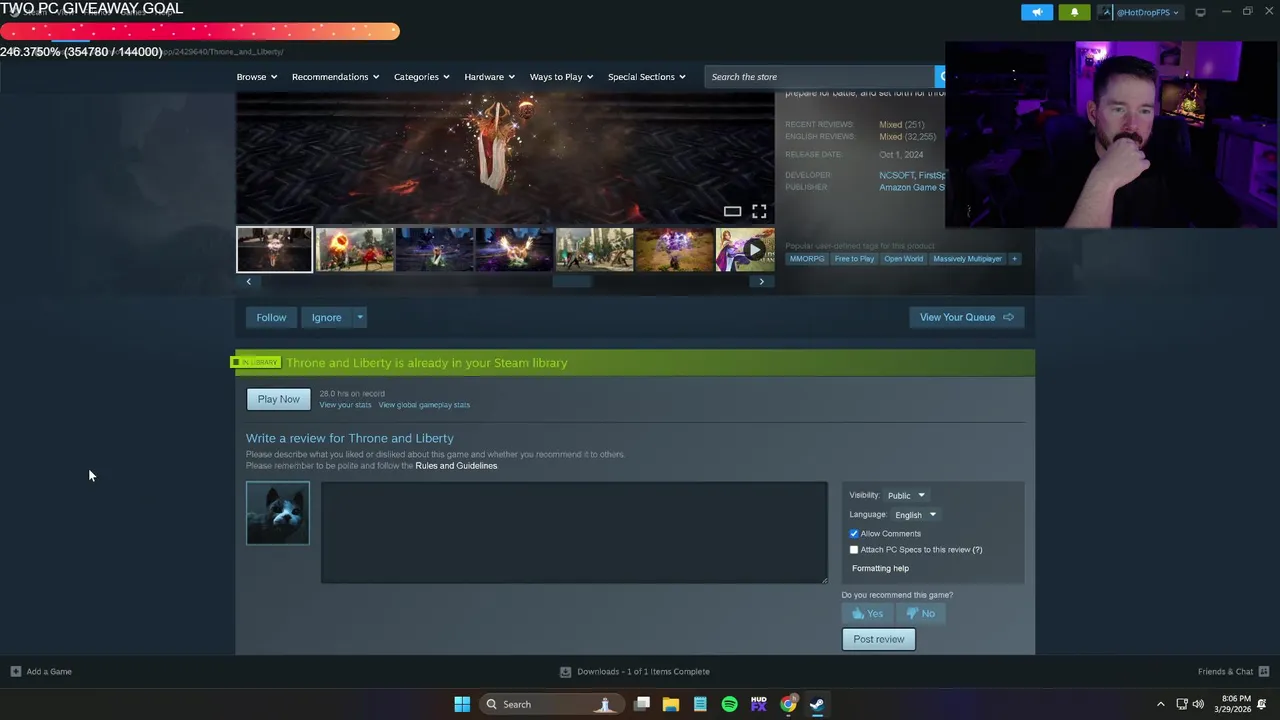1280x720 pixels.
Task: Open Spotify from the taskbar
Action: click(729, 704)
